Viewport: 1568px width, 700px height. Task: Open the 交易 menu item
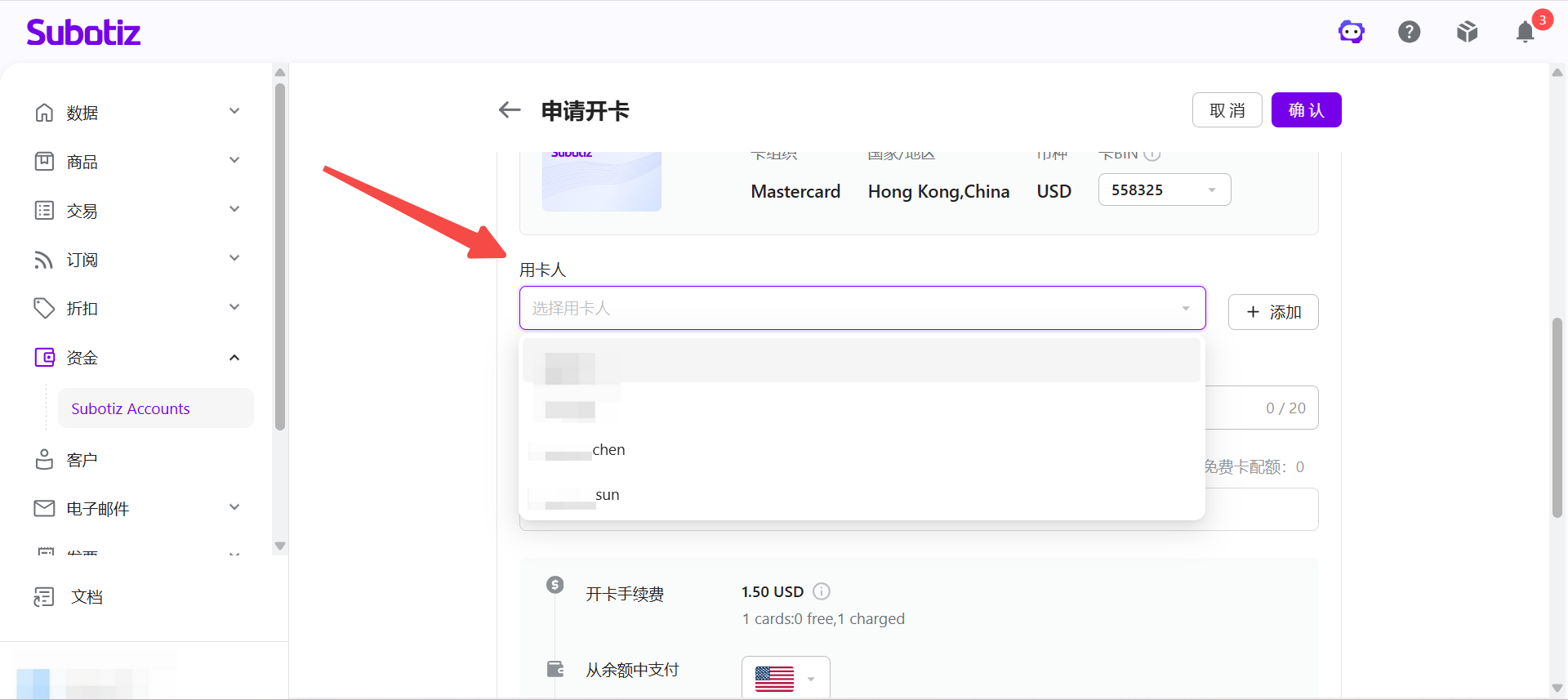pos(82,211)
